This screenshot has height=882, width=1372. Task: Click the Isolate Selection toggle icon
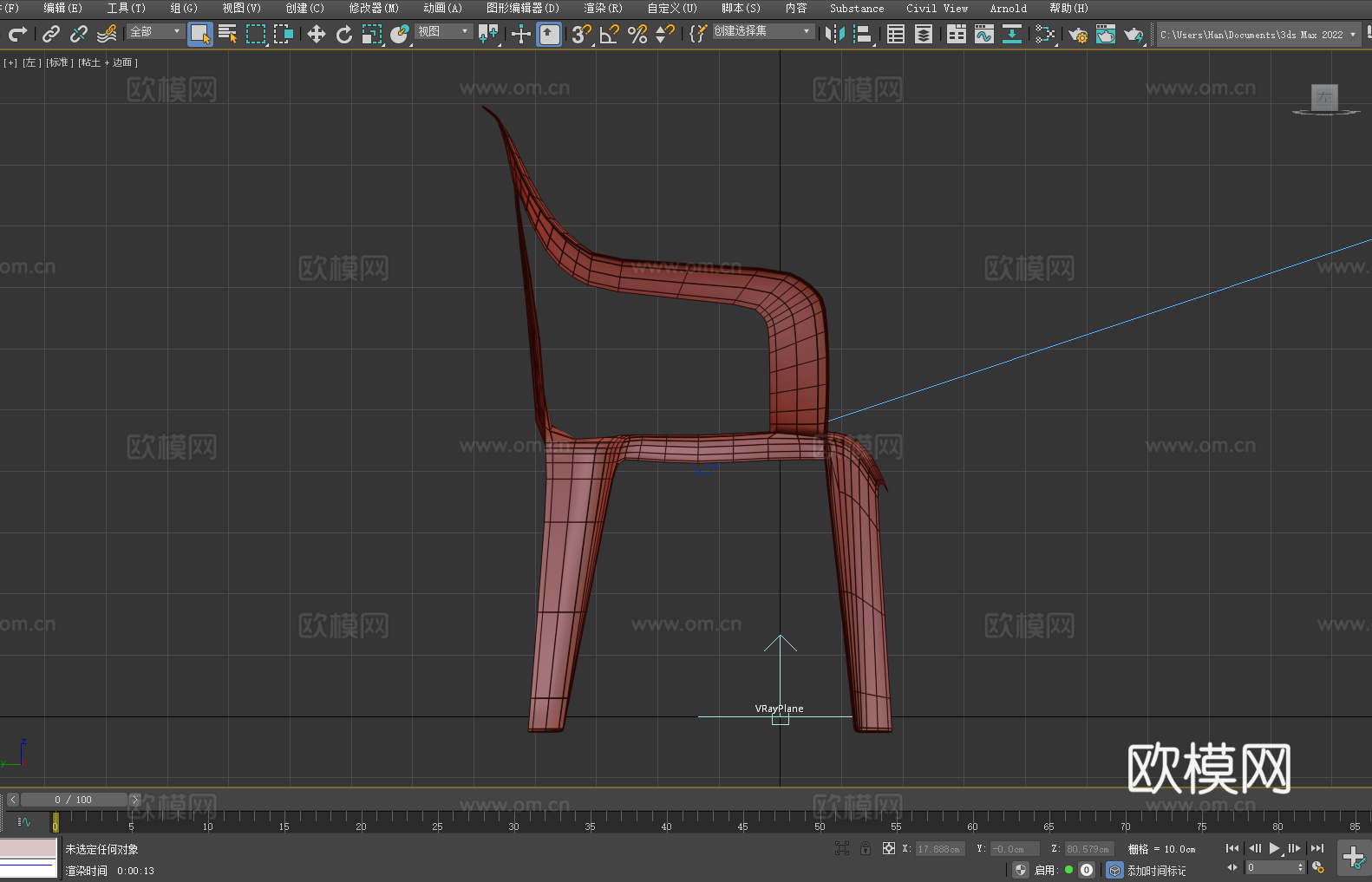[841, 848]
